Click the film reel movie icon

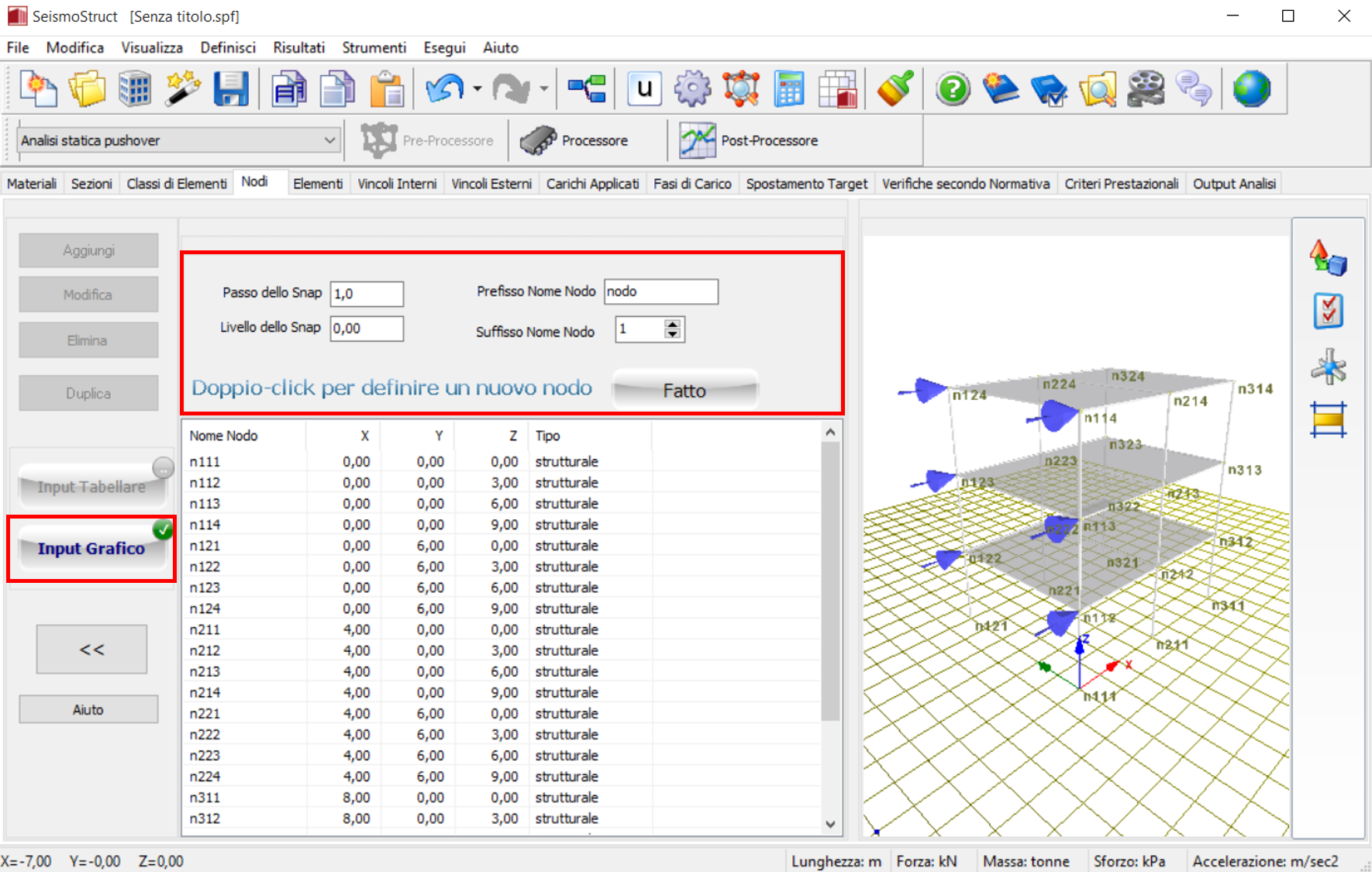click(1146, 89)
